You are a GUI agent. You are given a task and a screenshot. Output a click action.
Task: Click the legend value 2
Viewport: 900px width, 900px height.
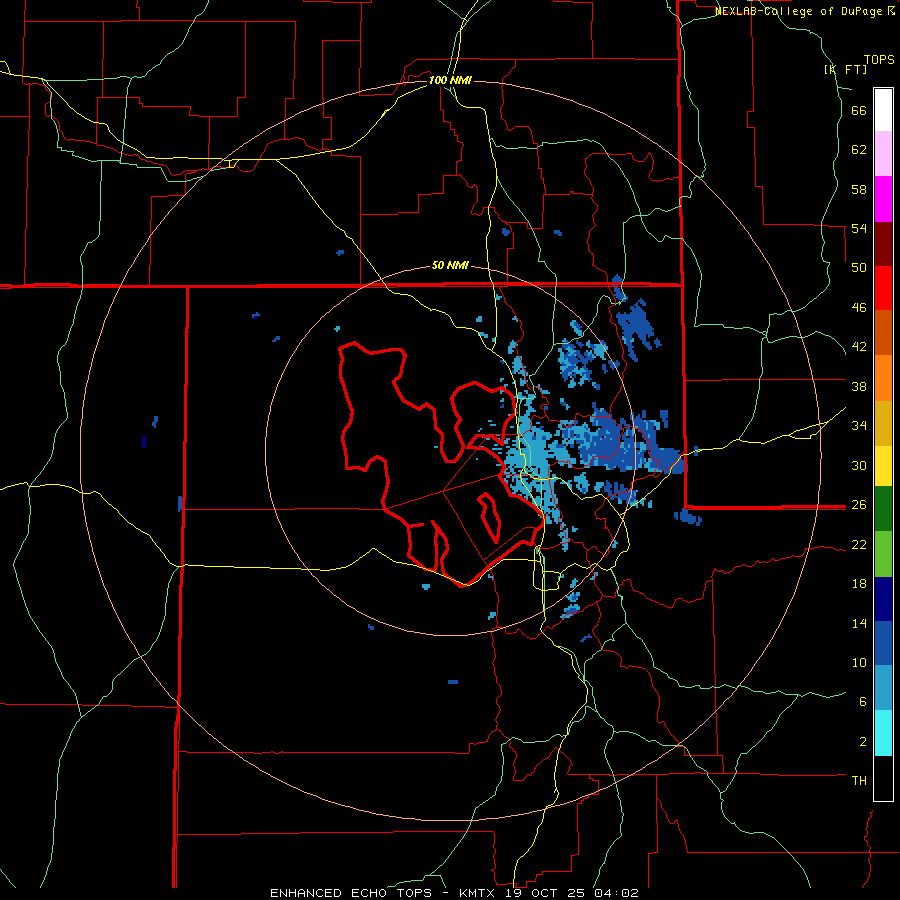(x=863, y=742)
